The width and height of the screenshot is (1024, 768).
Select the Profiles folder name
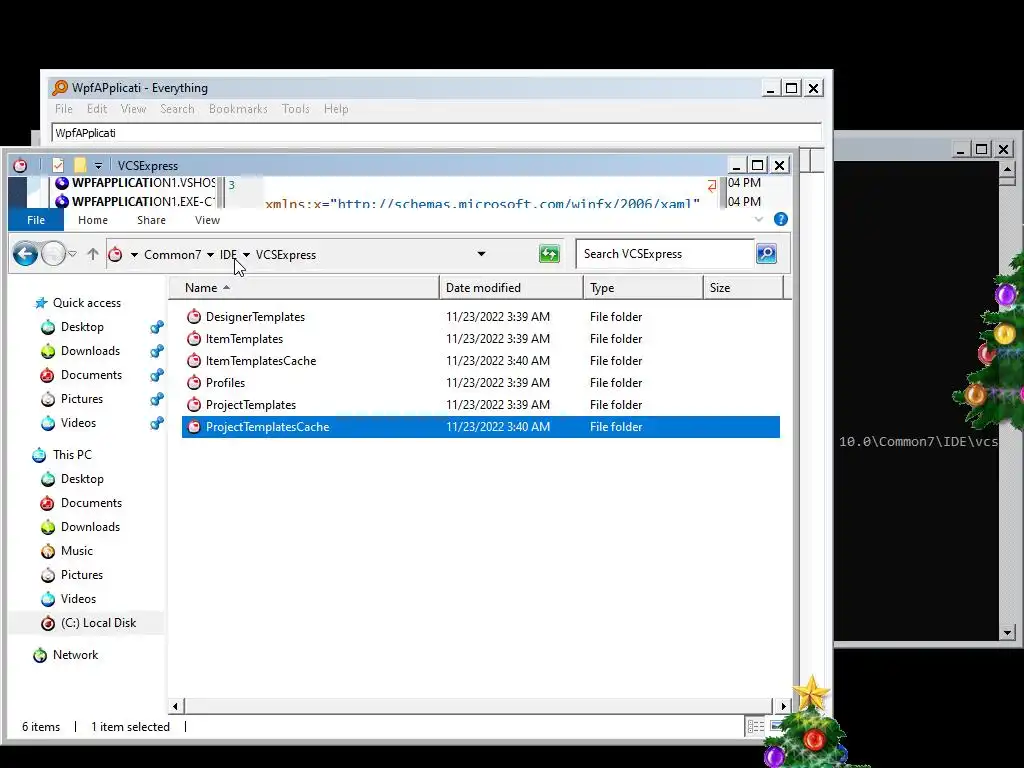tap(225, 383)
